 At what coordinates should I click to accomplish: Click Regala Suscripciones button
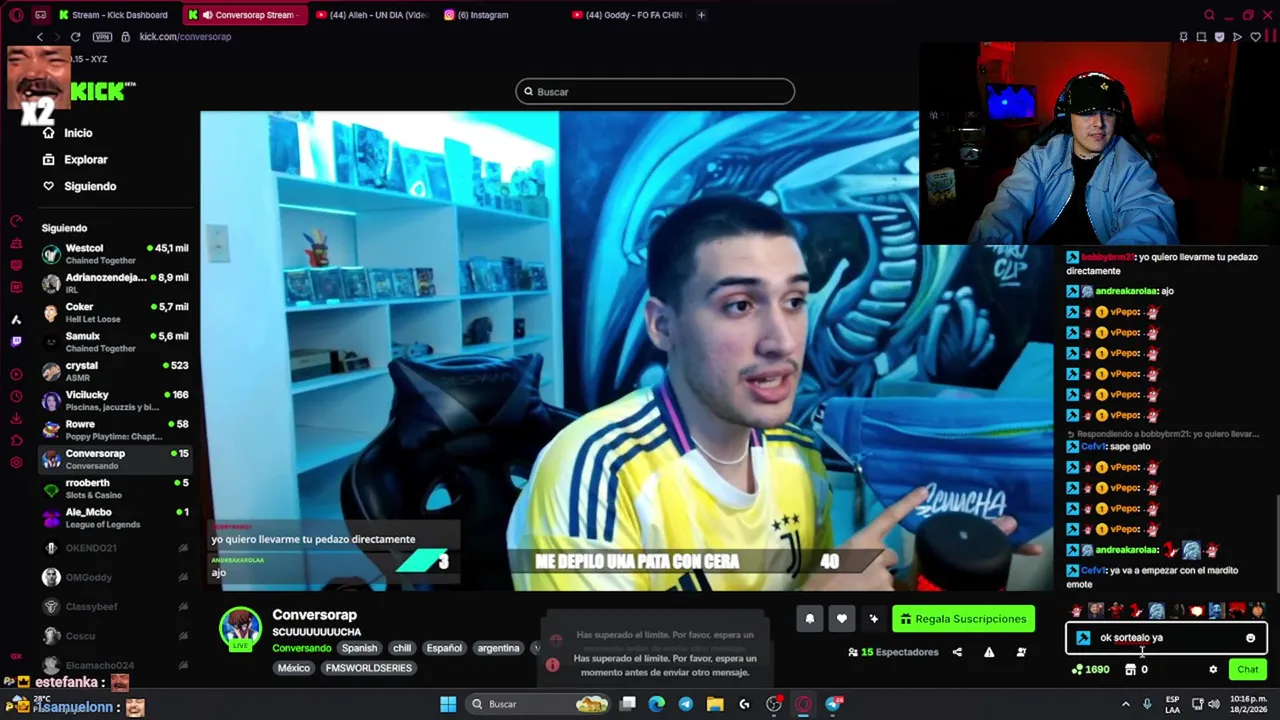(963, 619)
